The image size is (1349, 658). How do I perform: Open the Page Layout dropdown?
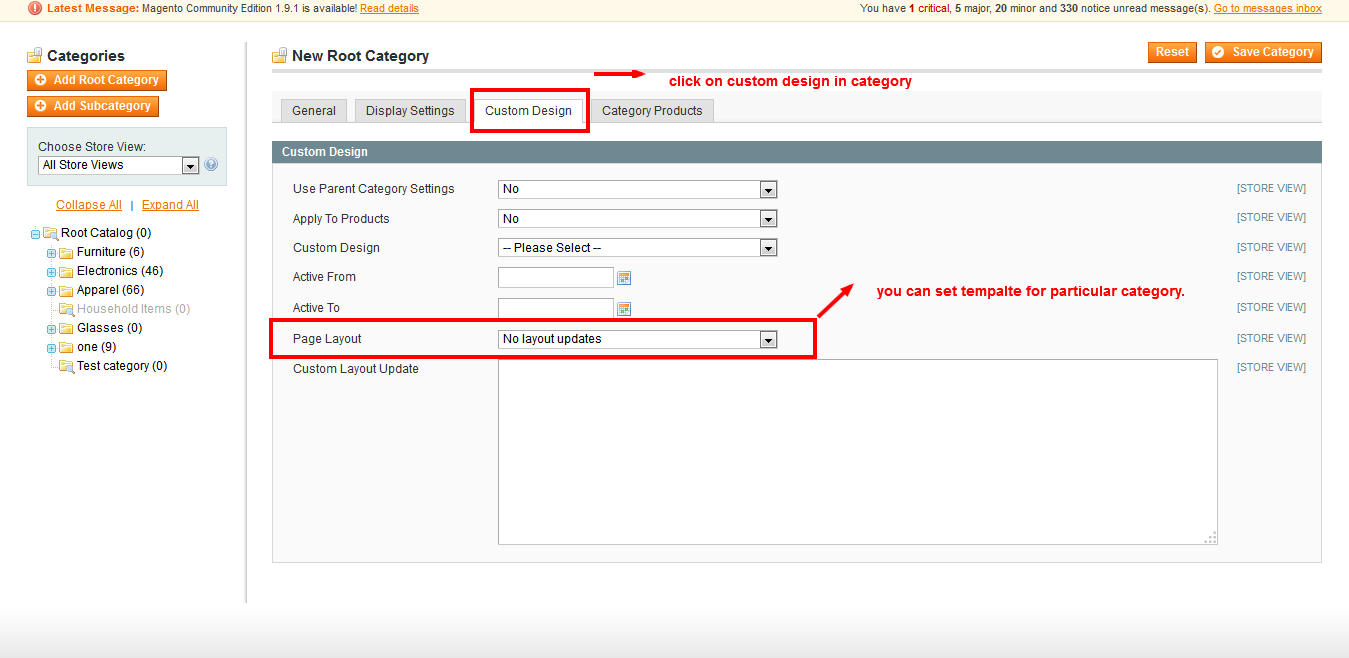(x=637, y=339)
